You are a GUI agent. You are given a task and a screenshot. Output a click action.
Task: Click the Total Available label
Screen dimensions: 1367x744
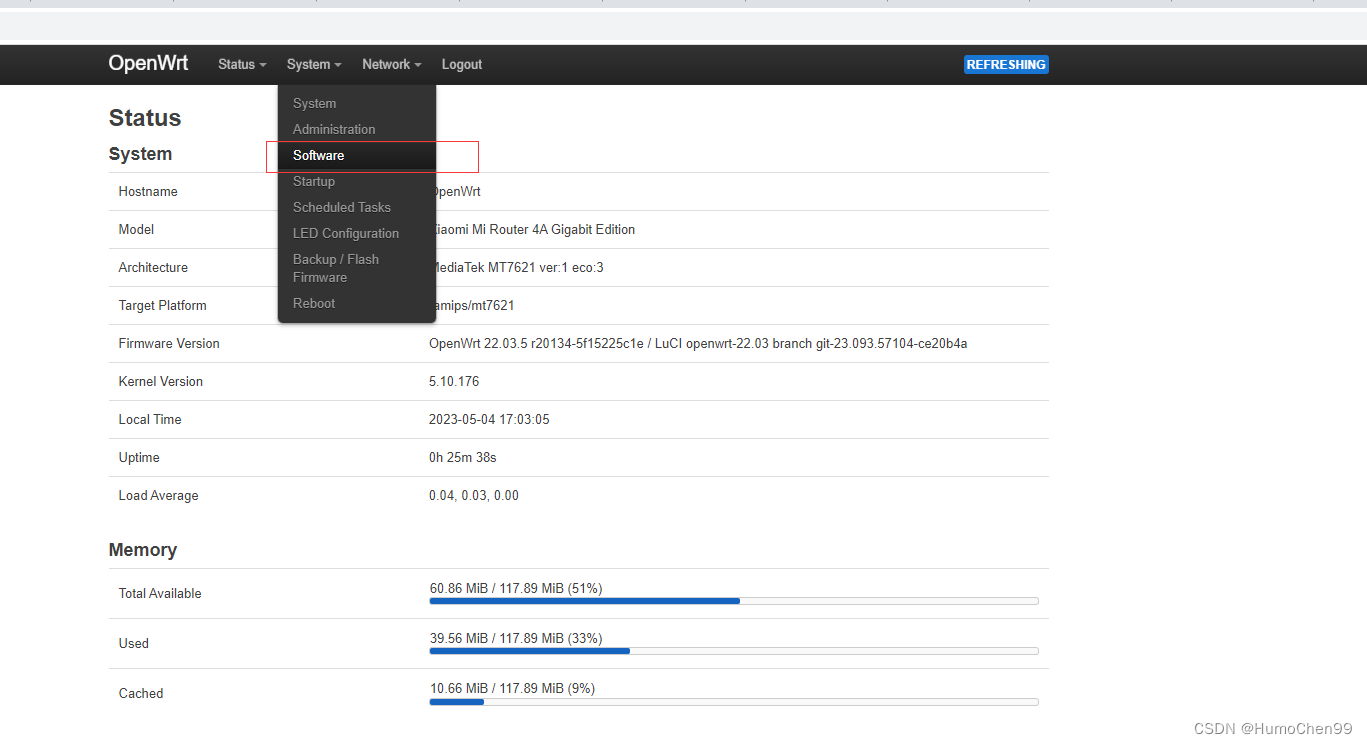[x=160, y=593]
